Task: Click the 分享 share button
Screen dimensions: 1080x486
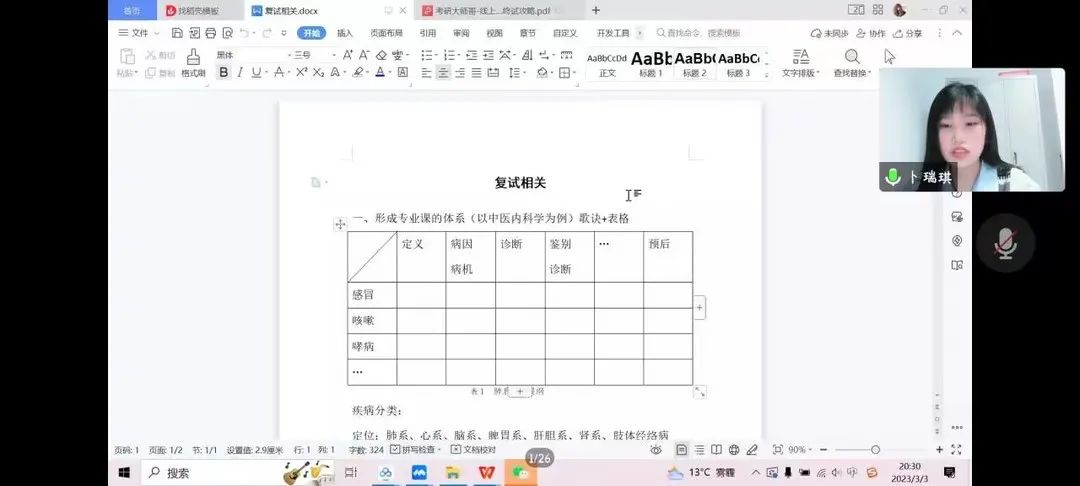Action: pyautogui.click(x=908, y=33)
